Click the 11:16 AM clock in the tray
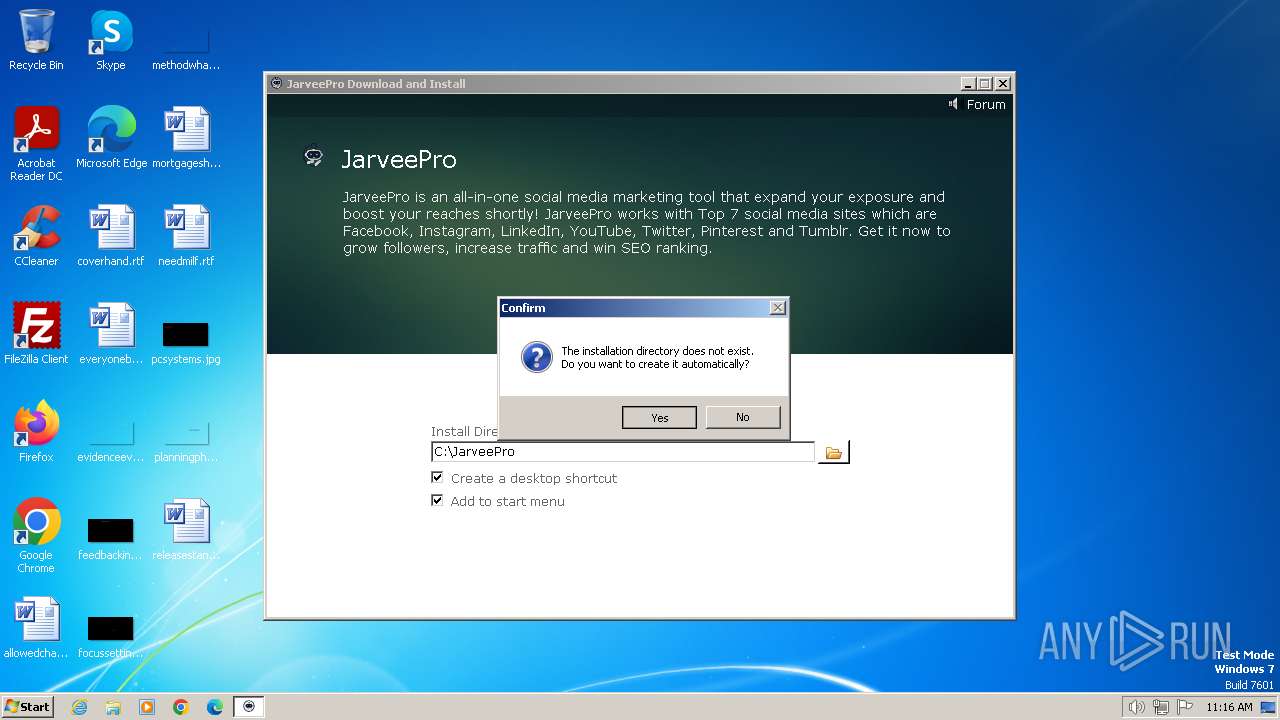Screen dimensions: 1280x720 pos(1229,707)
